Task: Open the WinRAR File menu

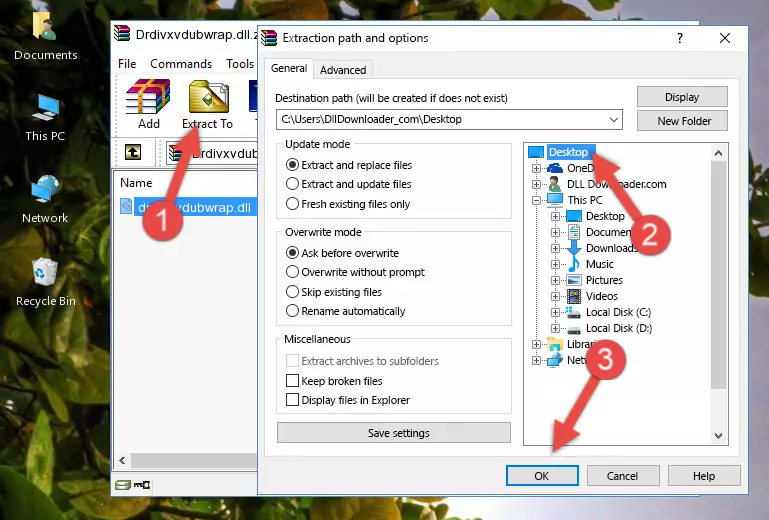Action: [x=127, y=64]
